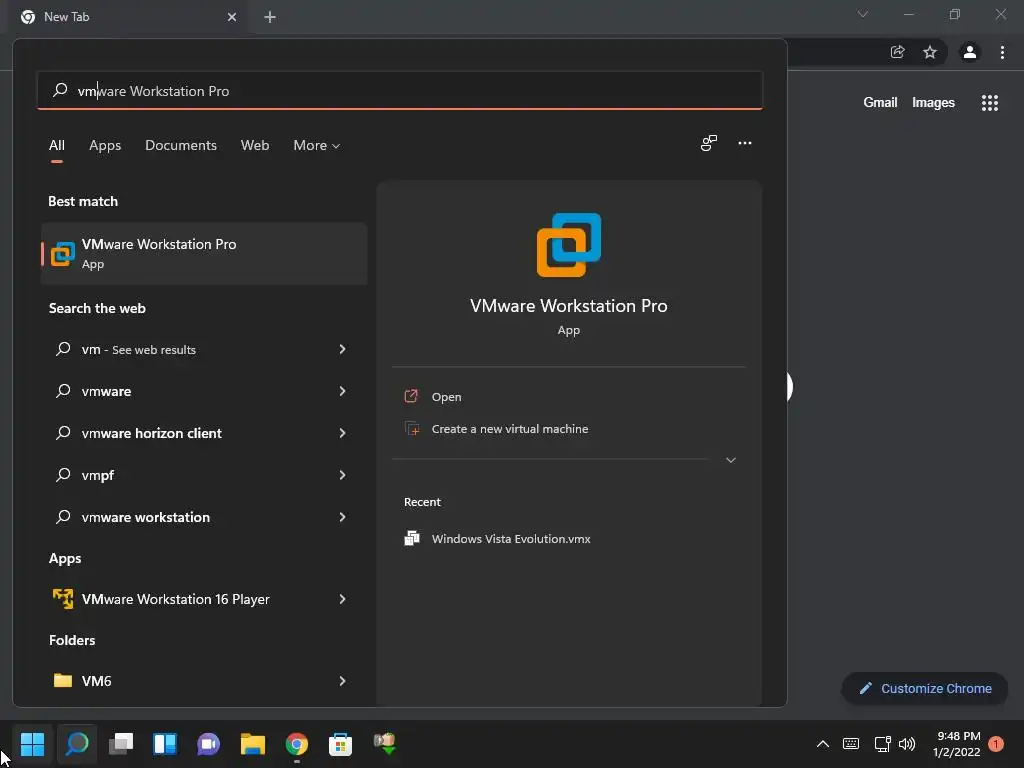
Task: Click Chrome share page icon
Action: [x=897, y=52]
